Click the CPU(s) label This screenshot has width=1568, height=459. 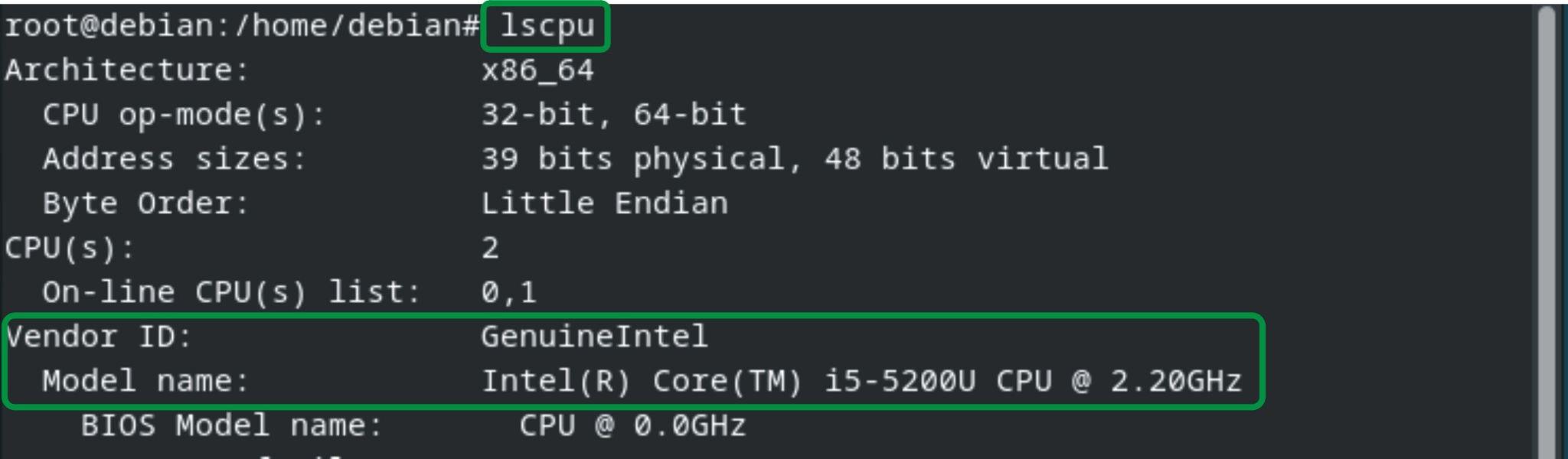70,248
